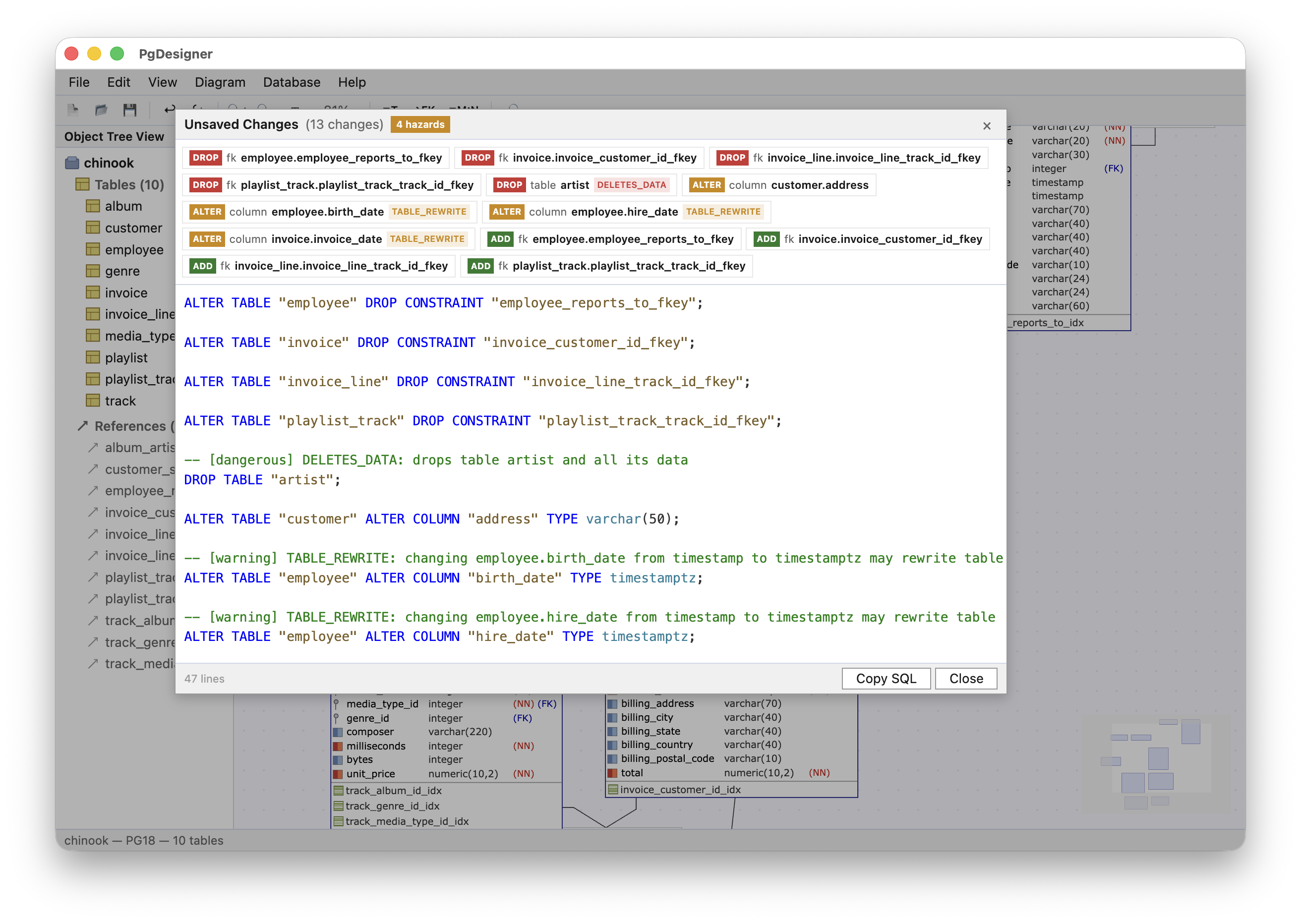The height and width of the screenshot is (924, 1301).
Task: Close the Unsaved Changes dialog via Close button
Action: (x=965, y=678)
